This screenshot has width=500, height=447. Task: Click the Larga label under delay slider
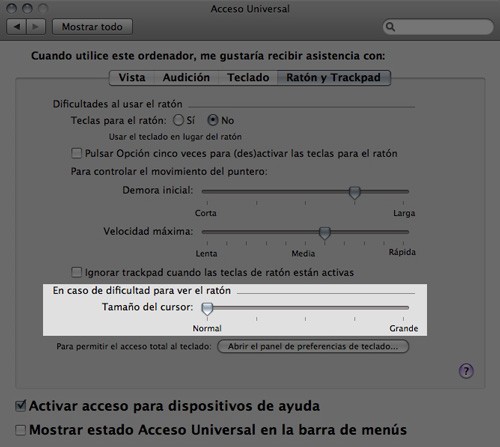404,213
